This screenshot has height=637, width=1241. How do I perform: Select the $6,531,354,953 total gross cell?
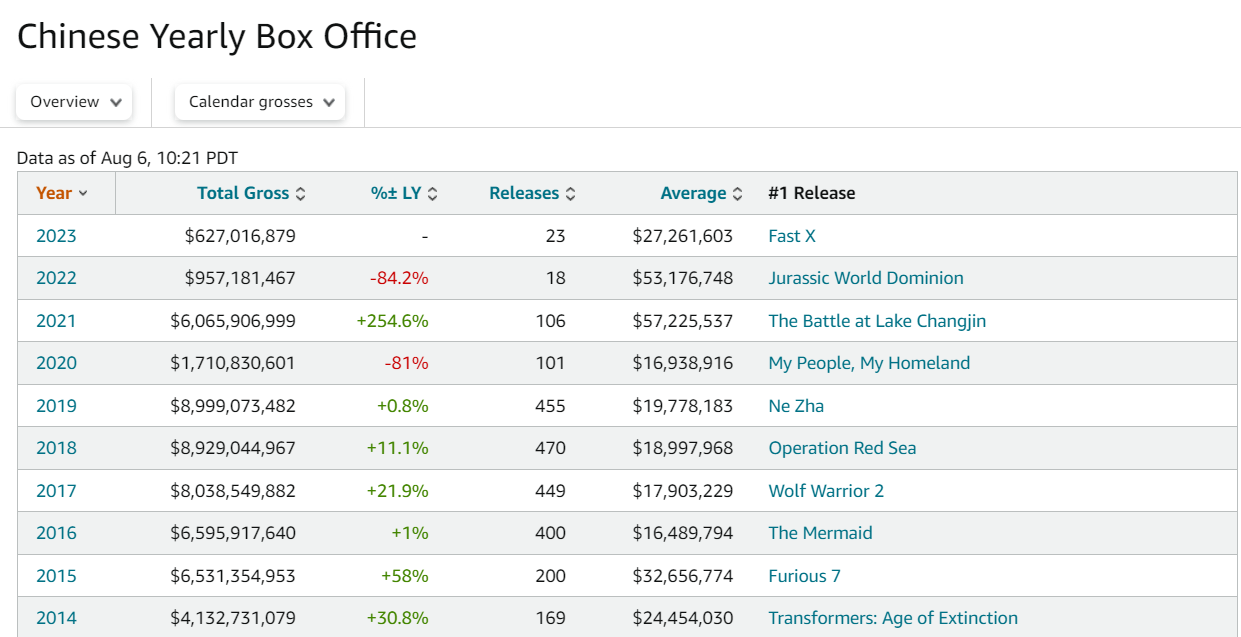(x=233, y=576)
